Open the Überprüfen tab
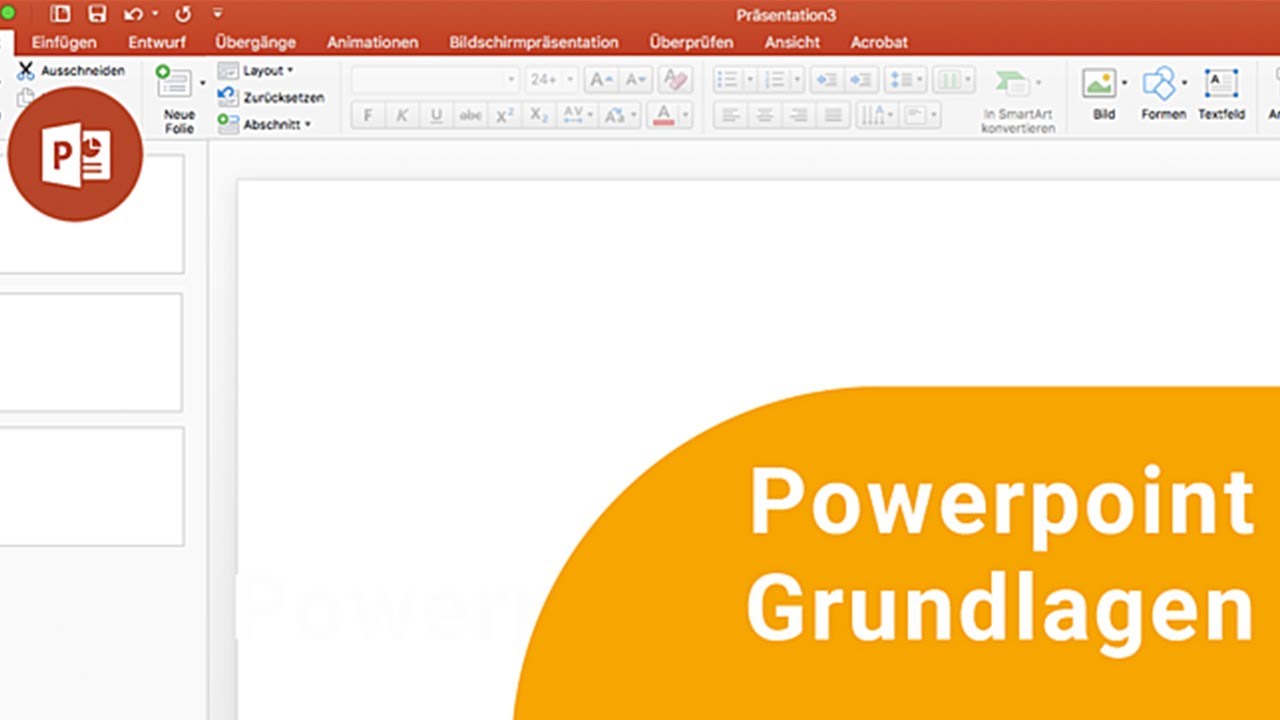Image resolution: width=1280 pixels, height=720 pixels. pyautogui.click(x=691, y=42)
